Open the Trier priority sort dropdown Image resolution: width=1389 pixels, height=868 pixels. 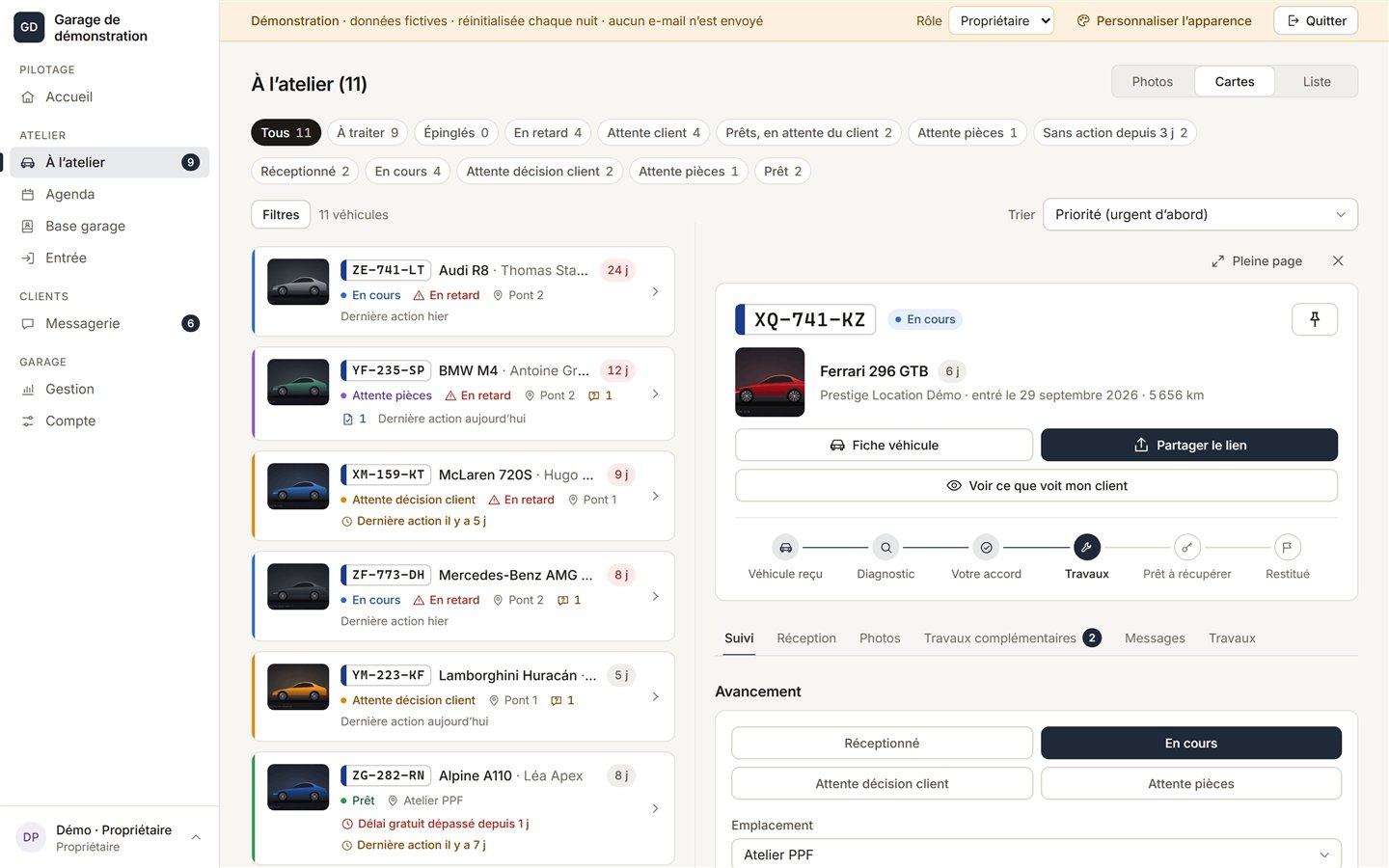click(1200, 214)
